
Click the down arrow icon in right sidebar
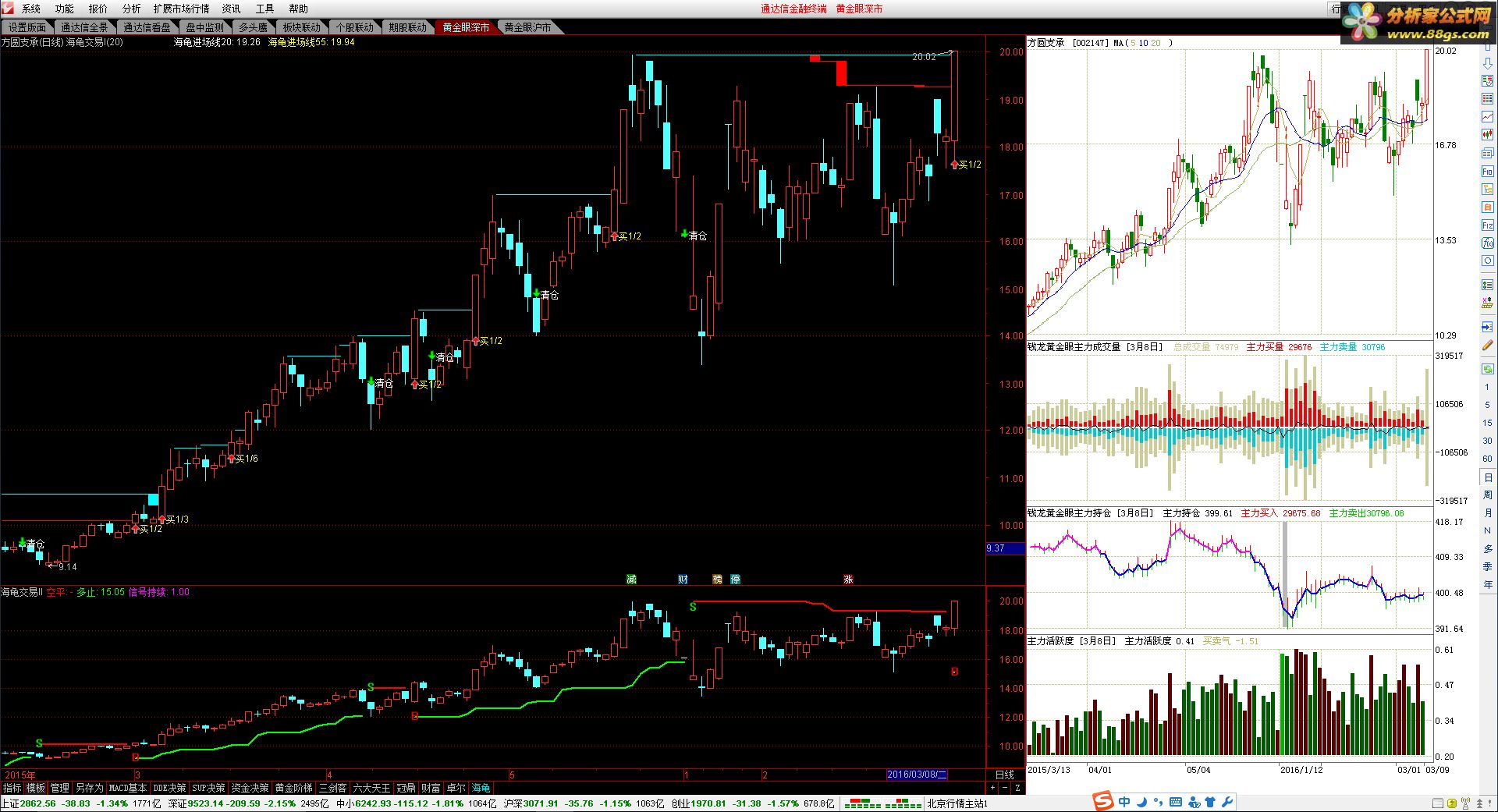[1488, 64]
